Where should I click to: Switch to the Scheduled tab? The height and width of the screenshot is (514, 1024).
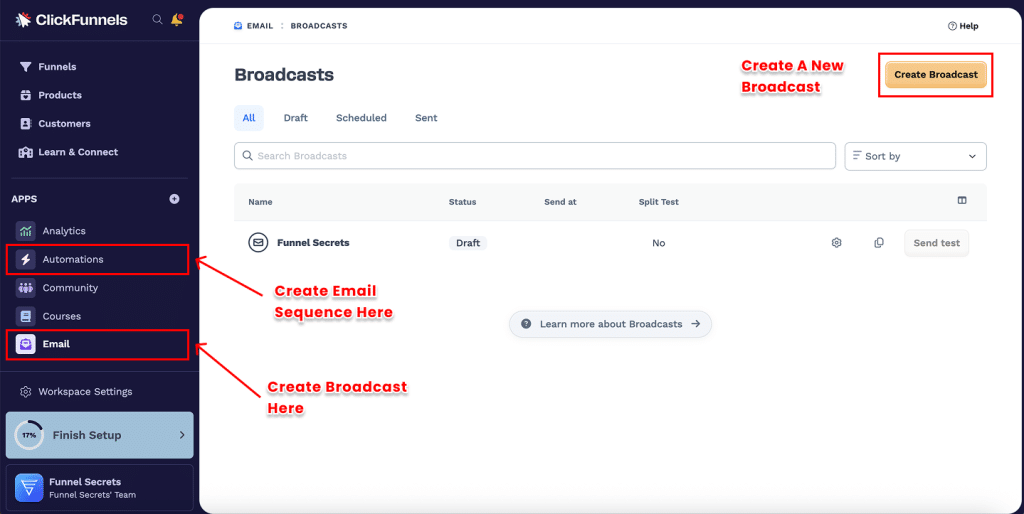[361, 118]
